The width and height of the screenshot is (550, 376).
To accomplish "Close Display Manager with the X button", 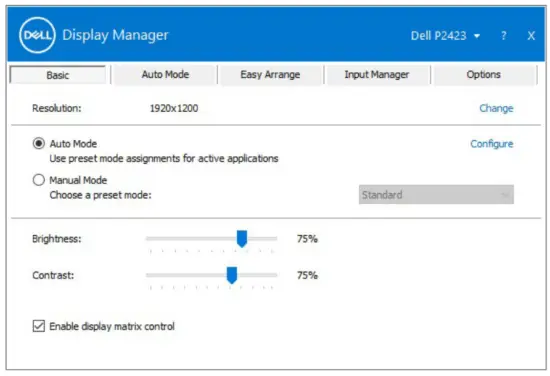I will point(531,35).
